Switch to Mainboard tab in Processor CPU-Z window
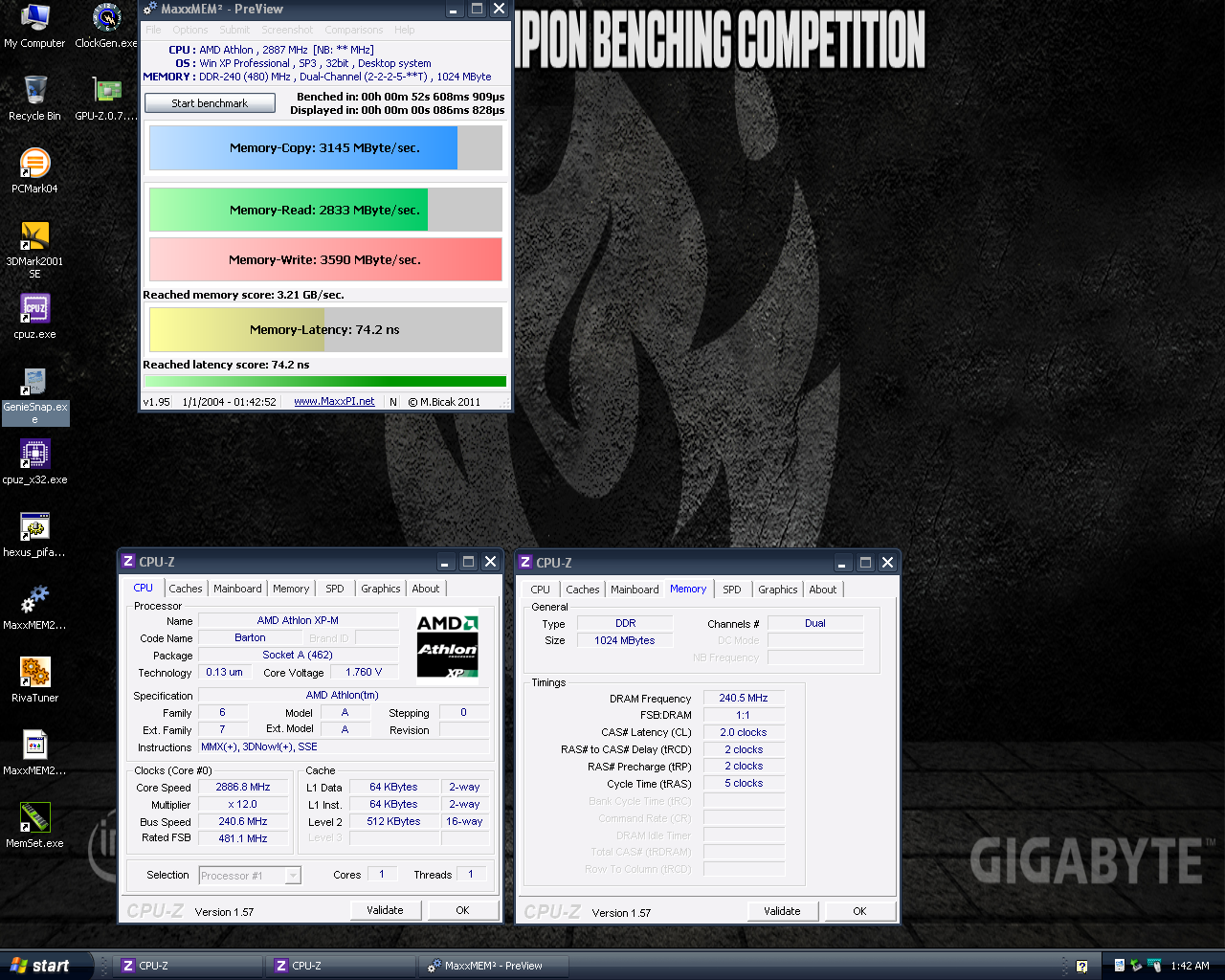This screenshot has height=980, width=1225. click(x=237, y=589)
